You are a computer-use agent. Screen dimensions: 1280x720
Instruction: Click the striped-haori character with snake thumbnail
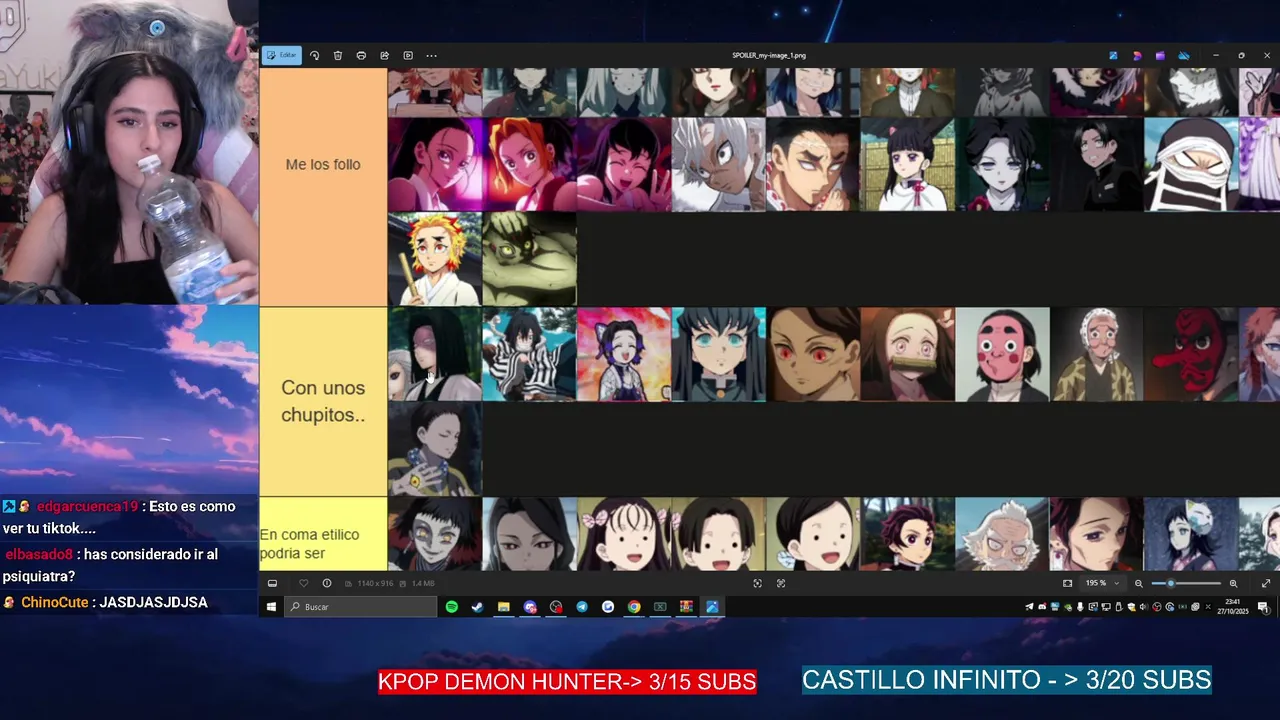click(x=529, y=354)
